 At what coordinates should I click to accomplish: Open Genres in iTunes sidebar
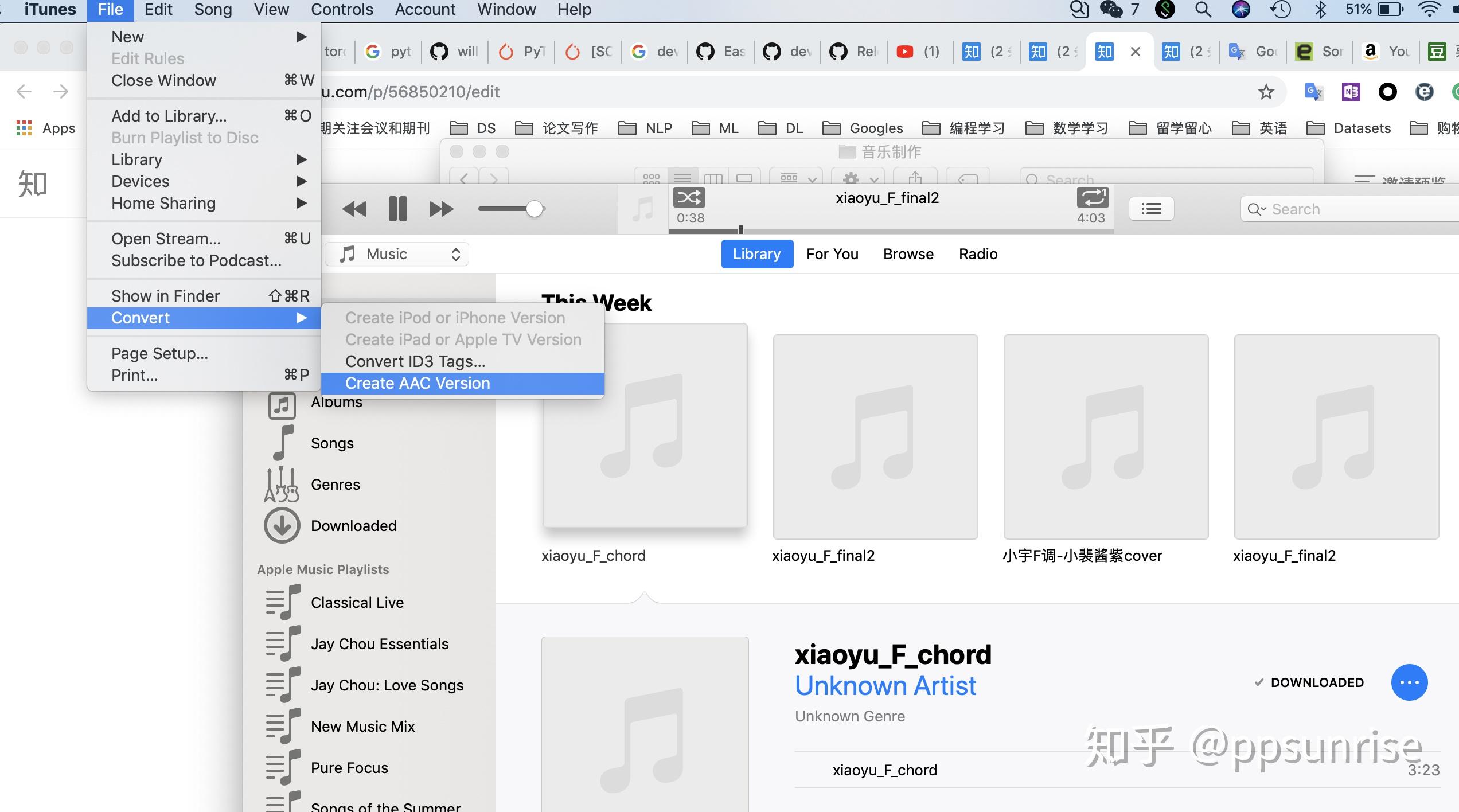(335, 485)
